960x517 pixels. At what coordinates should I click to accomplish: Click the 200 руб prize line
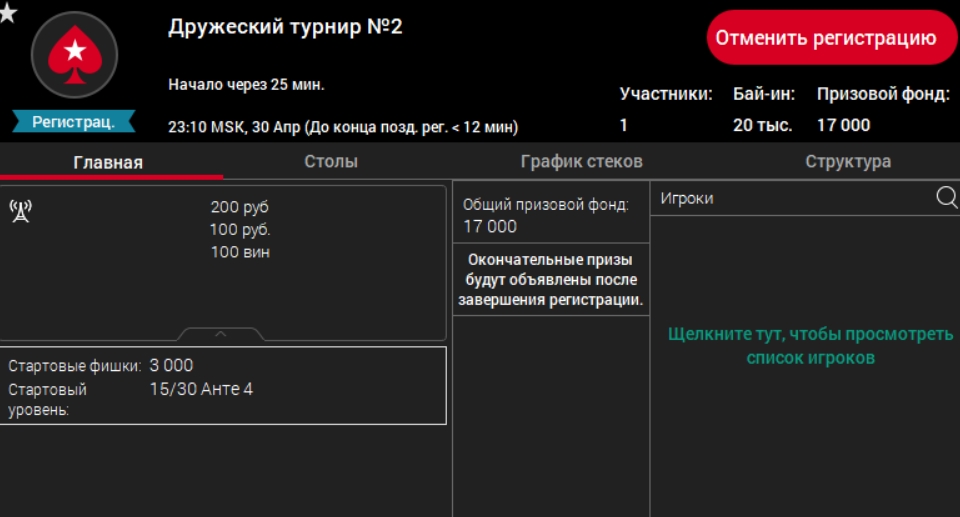click(240, 207)
